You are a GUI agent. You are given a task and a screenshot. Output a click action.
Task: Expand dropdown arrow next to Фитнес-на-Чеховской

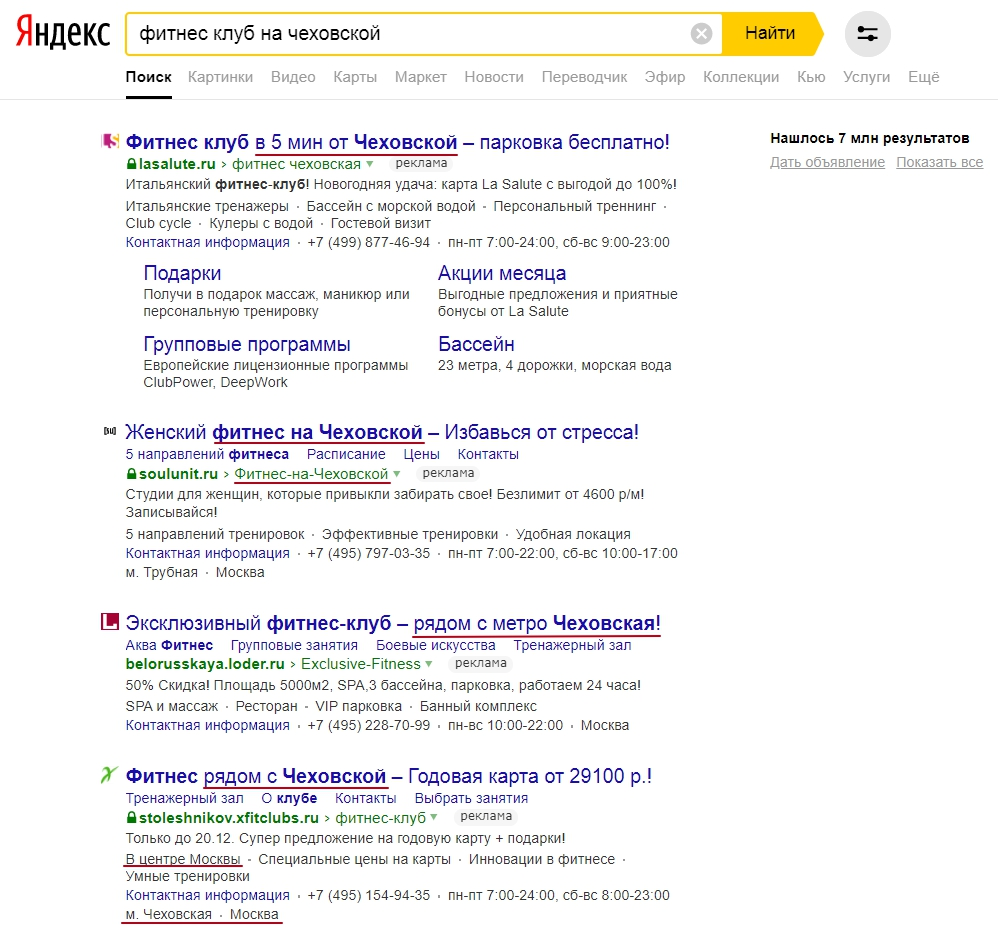pyautogui.click(x=396, y=474)
